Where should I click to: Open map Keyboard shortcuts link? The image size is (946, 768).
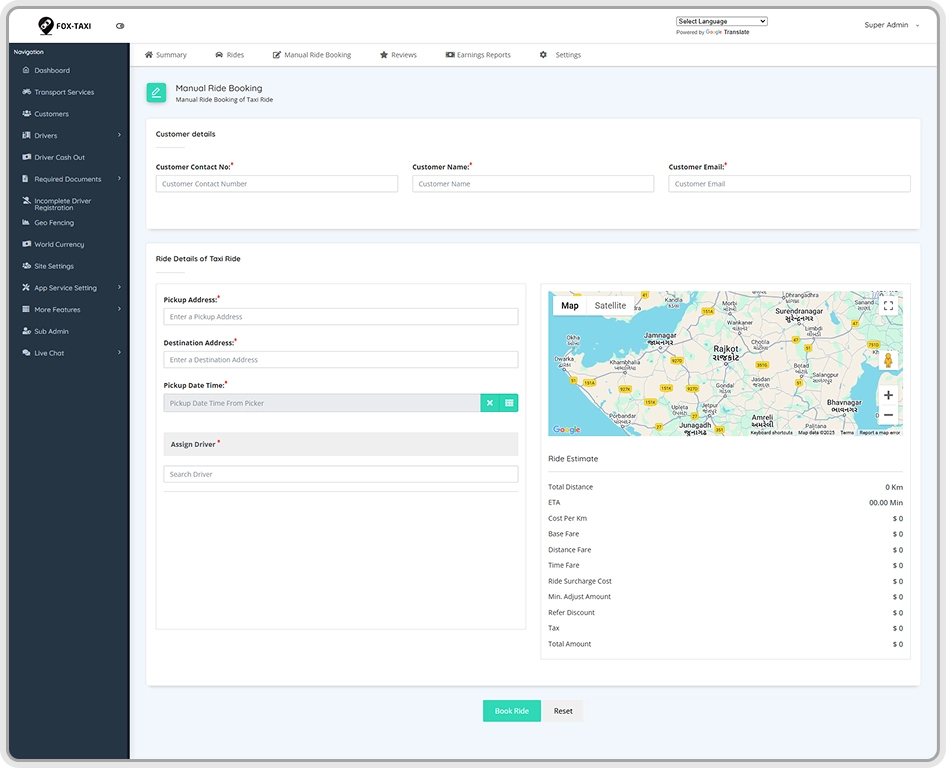[x=771, y=433]
